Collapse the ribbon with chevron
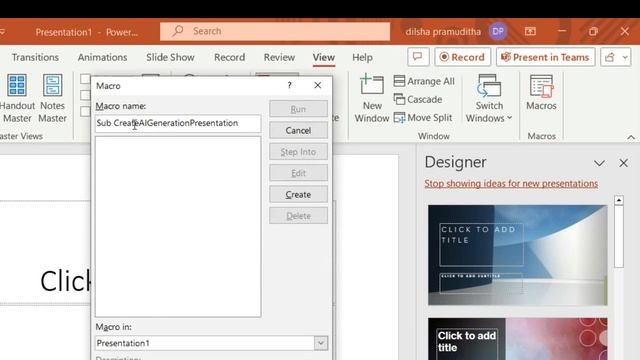The height and width of the screenshot is (360, 640). (x=631, y=137)
